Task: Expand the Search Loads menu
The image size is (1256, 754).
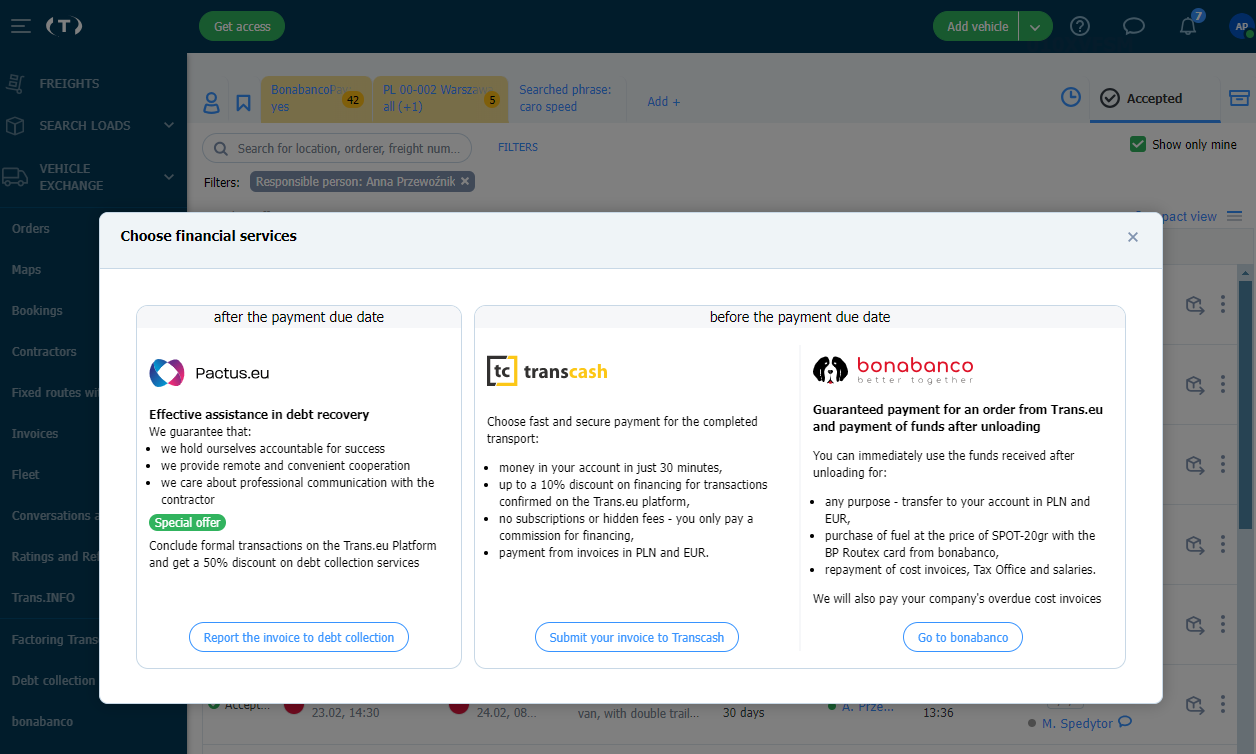Action: [x=169, y=125]
